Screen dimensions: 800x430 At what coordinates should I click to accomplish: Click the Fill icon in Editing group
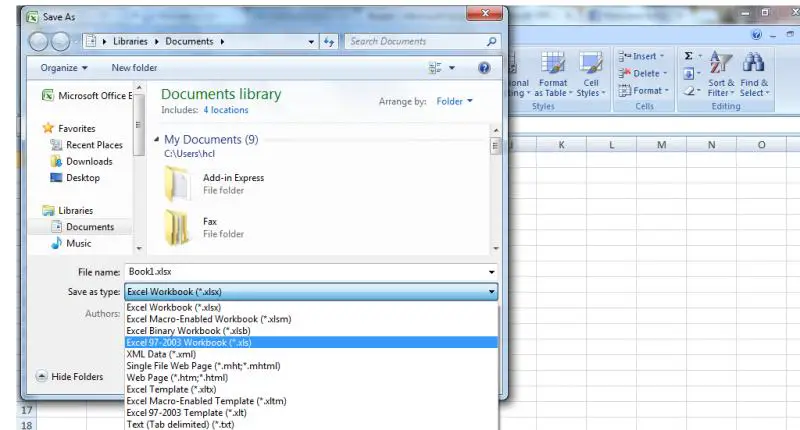689,74
